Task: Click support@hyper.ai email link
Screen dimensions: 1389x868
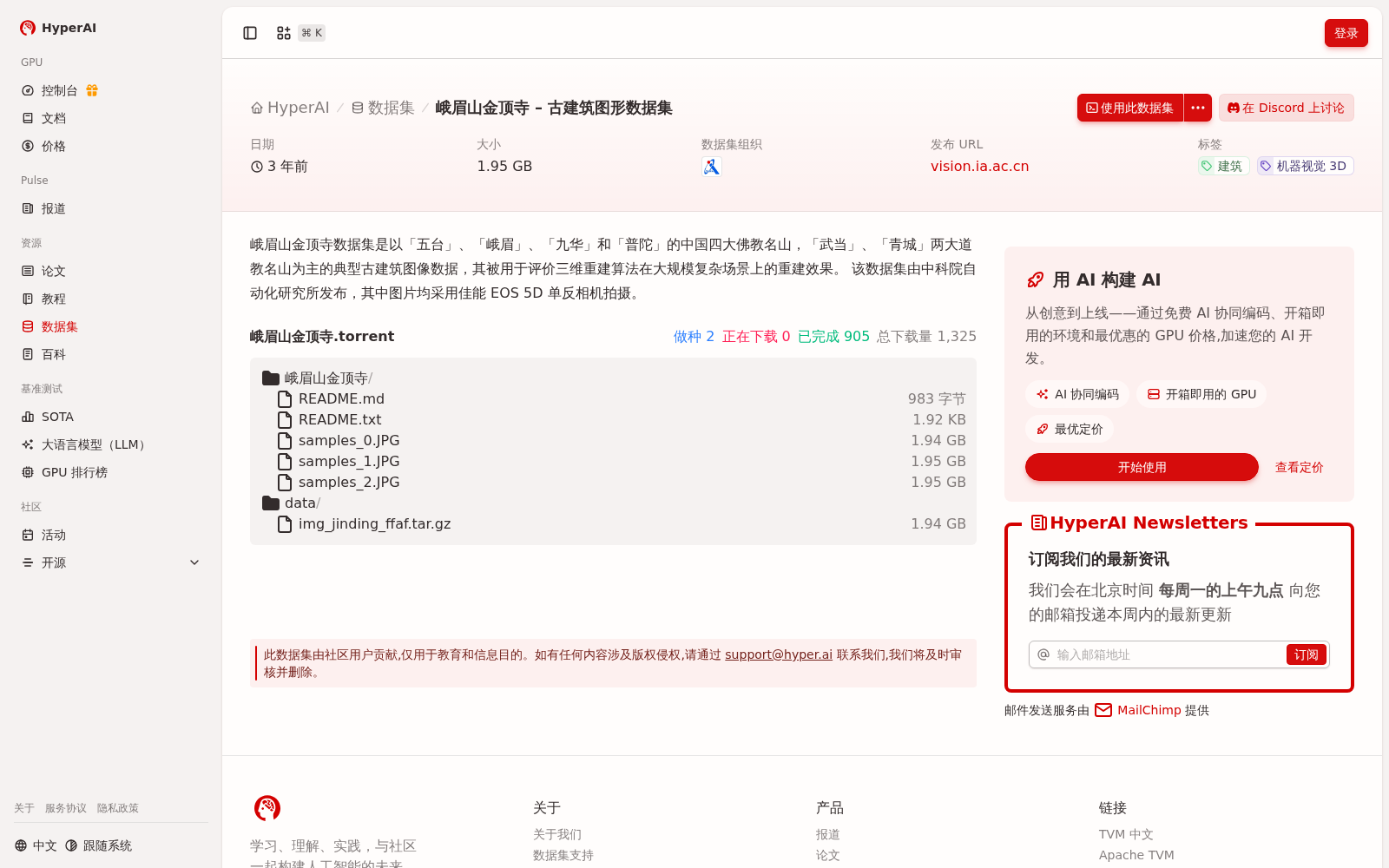Action: (779, 654)
